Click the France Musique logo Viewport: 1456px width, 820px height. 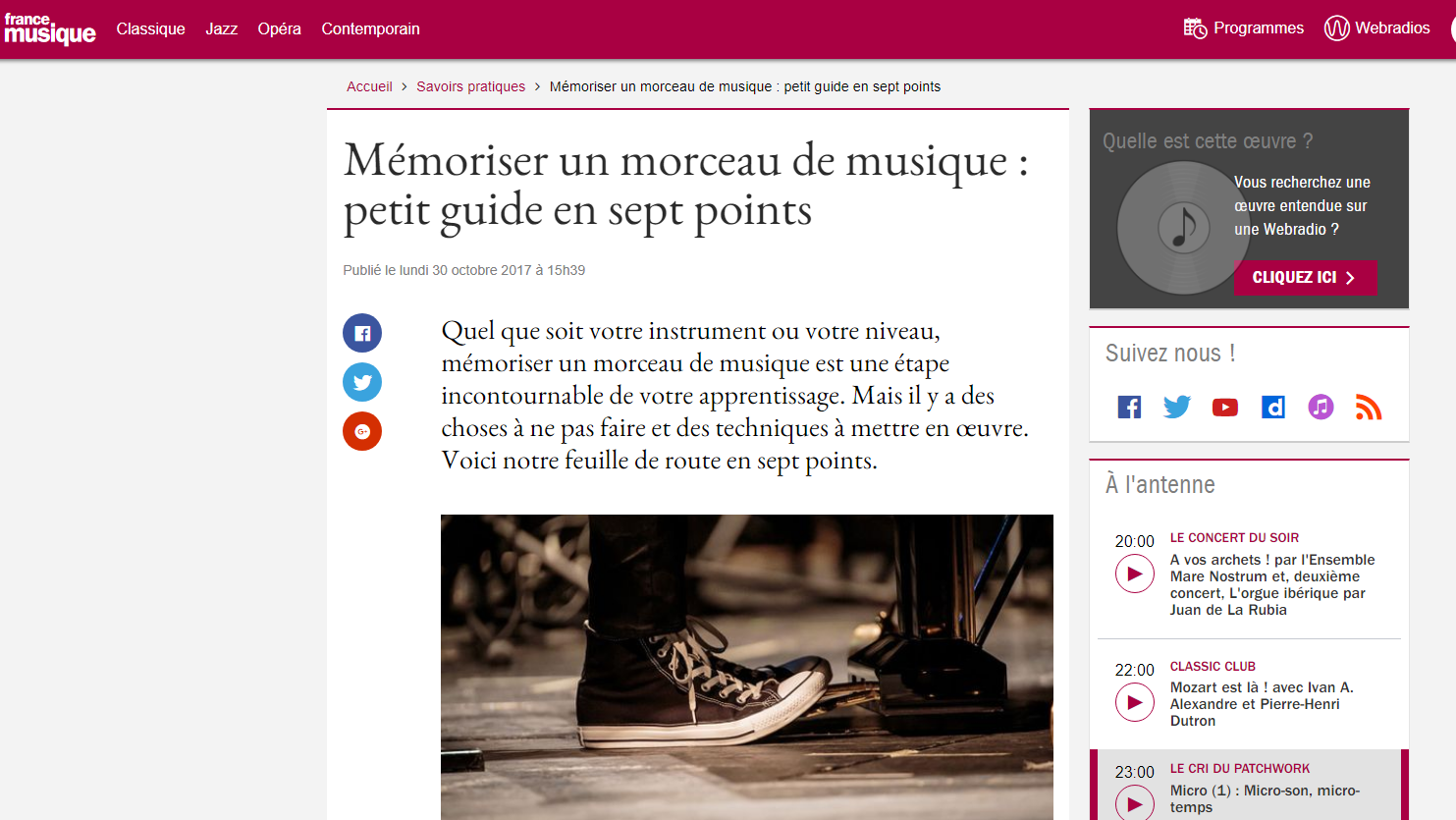[x=50, y=29]
